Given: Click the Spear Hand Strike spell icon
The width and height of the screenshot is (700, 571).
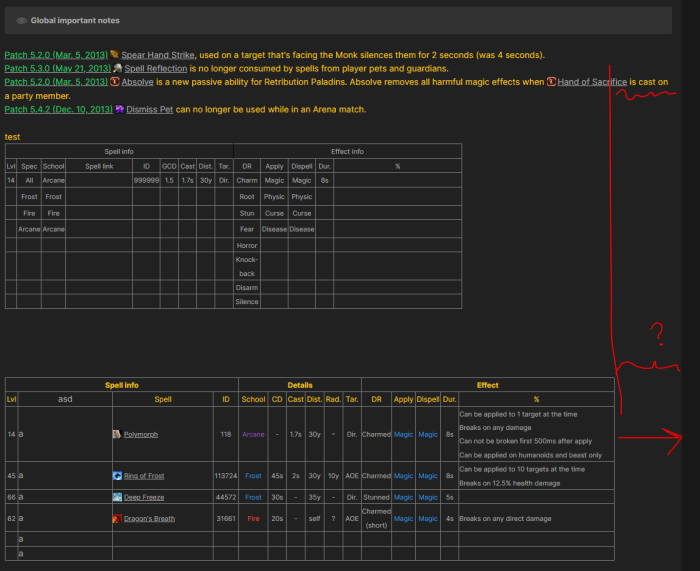Looking at the screenshot, I should click(115, 55).
